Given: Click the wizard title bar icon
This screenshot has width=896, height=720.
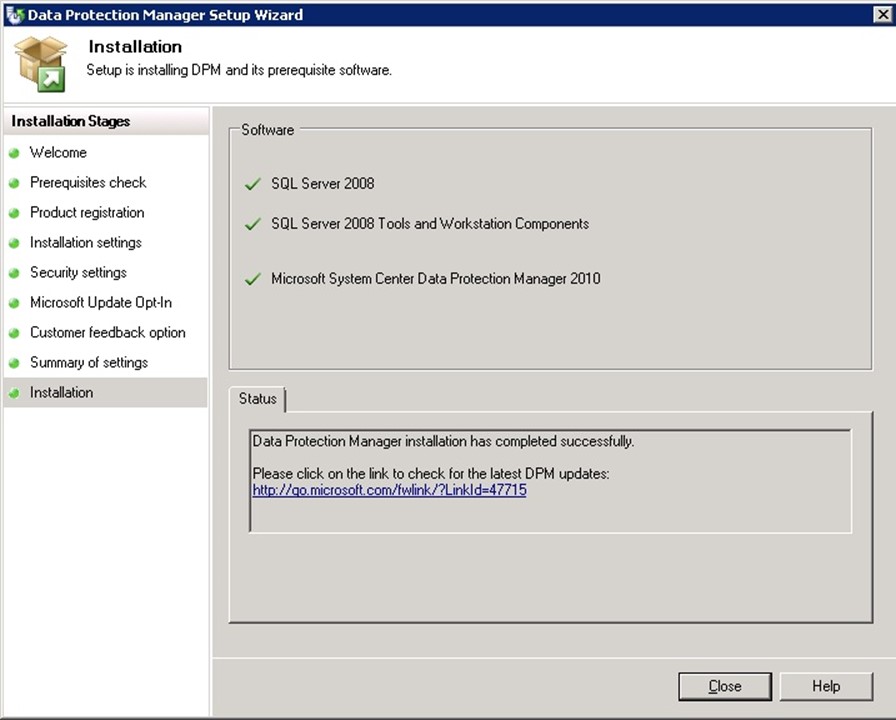Looking at the screenshot, I should pyautogui.click(x=14, y=15).
